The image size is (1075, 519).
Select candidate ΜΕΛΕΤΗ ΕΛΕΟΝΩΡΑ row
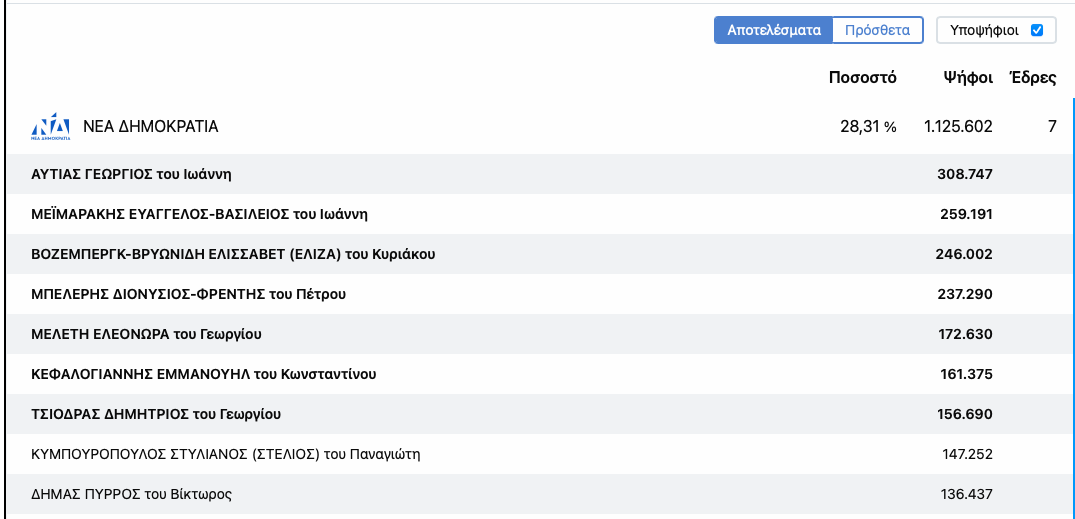pyautogui.click(x=539, y=334)
